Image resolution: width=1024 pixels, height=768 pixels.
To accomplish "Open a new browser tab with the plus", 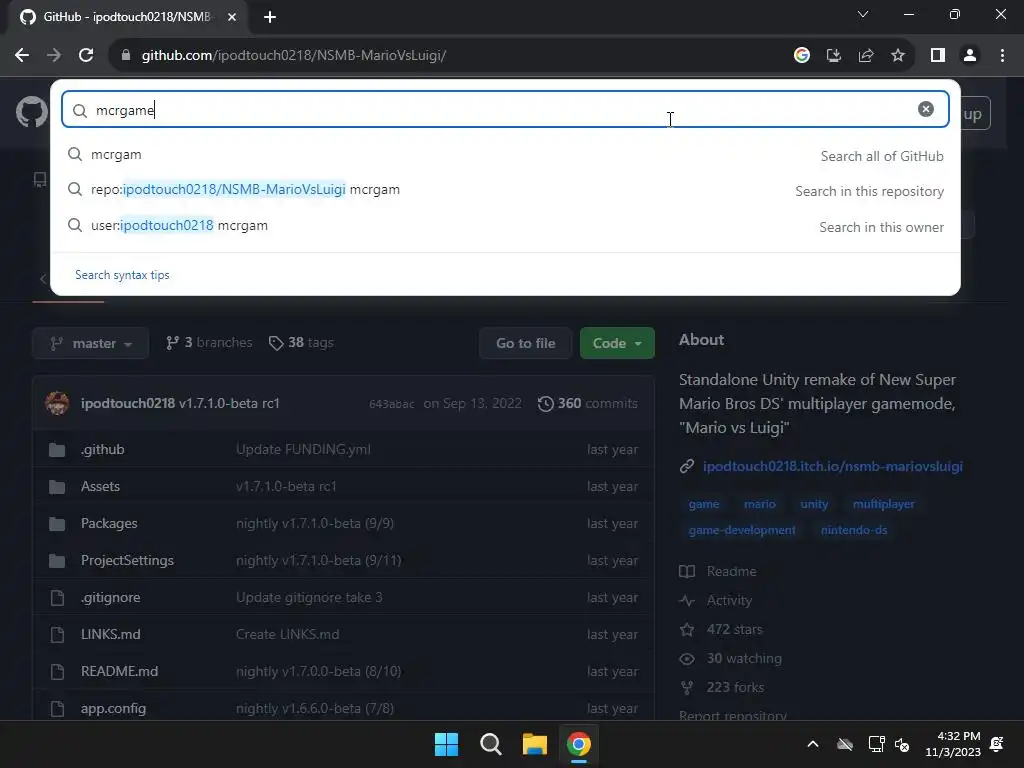I will [x=270, y=18].
